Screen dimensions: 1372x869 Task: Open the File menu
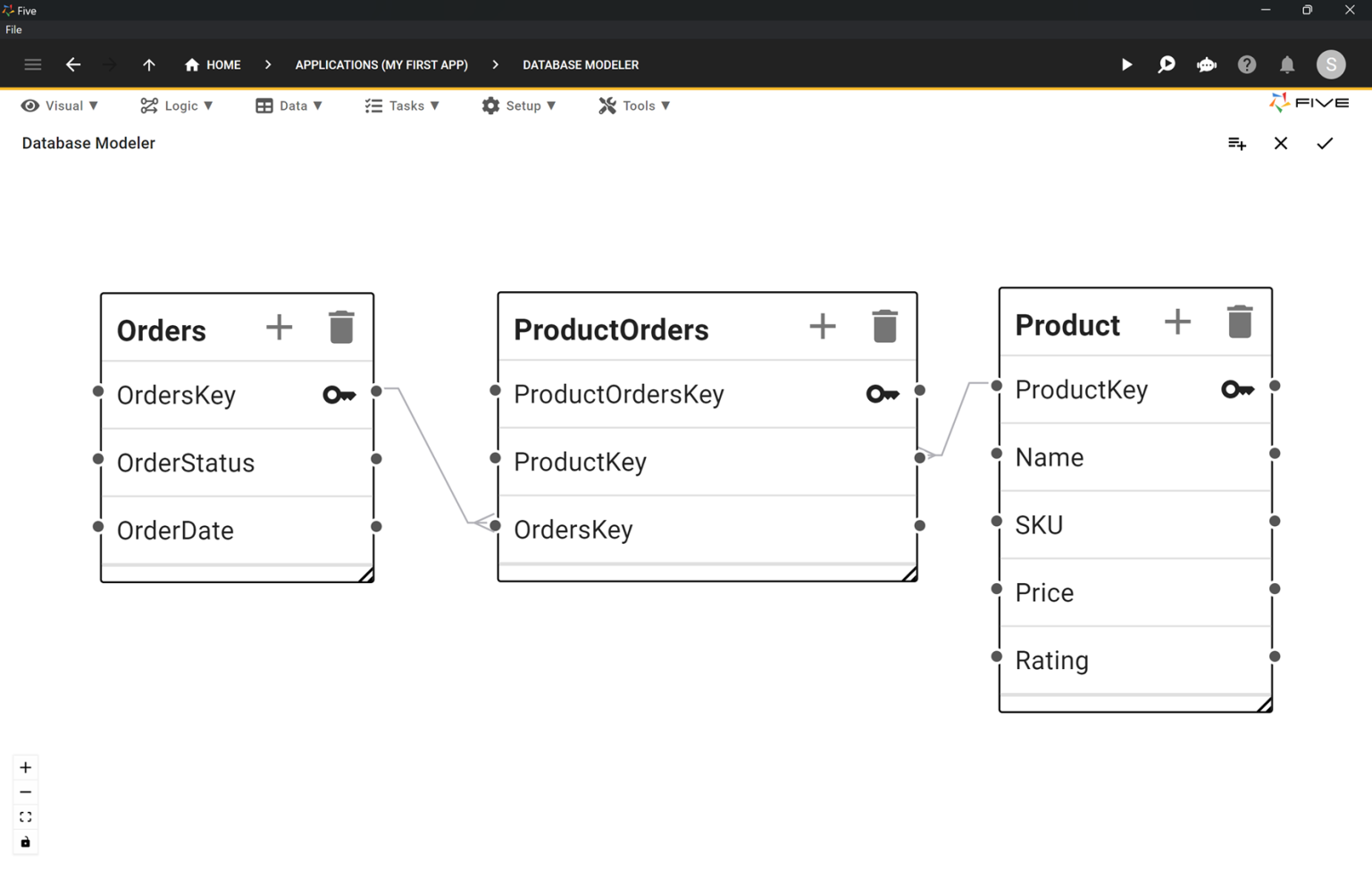13,29
